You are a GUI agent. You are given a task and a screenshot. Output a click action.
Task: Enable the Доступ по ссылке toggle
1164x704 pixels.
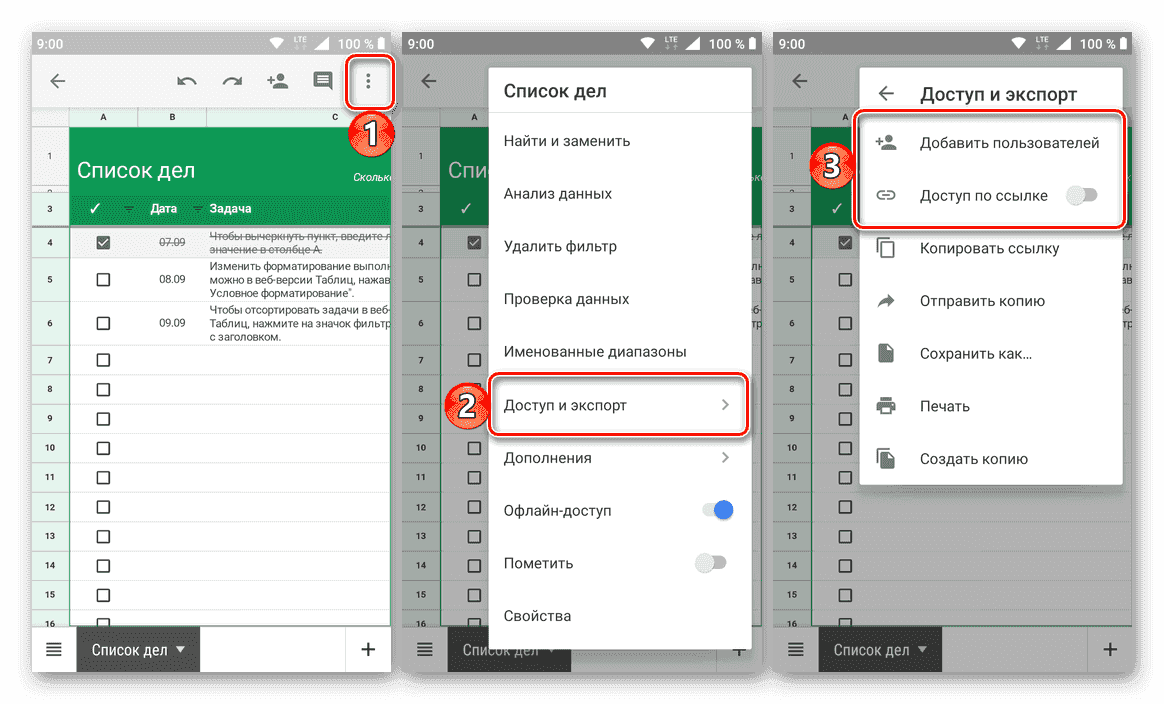[x=1083, y=195]
